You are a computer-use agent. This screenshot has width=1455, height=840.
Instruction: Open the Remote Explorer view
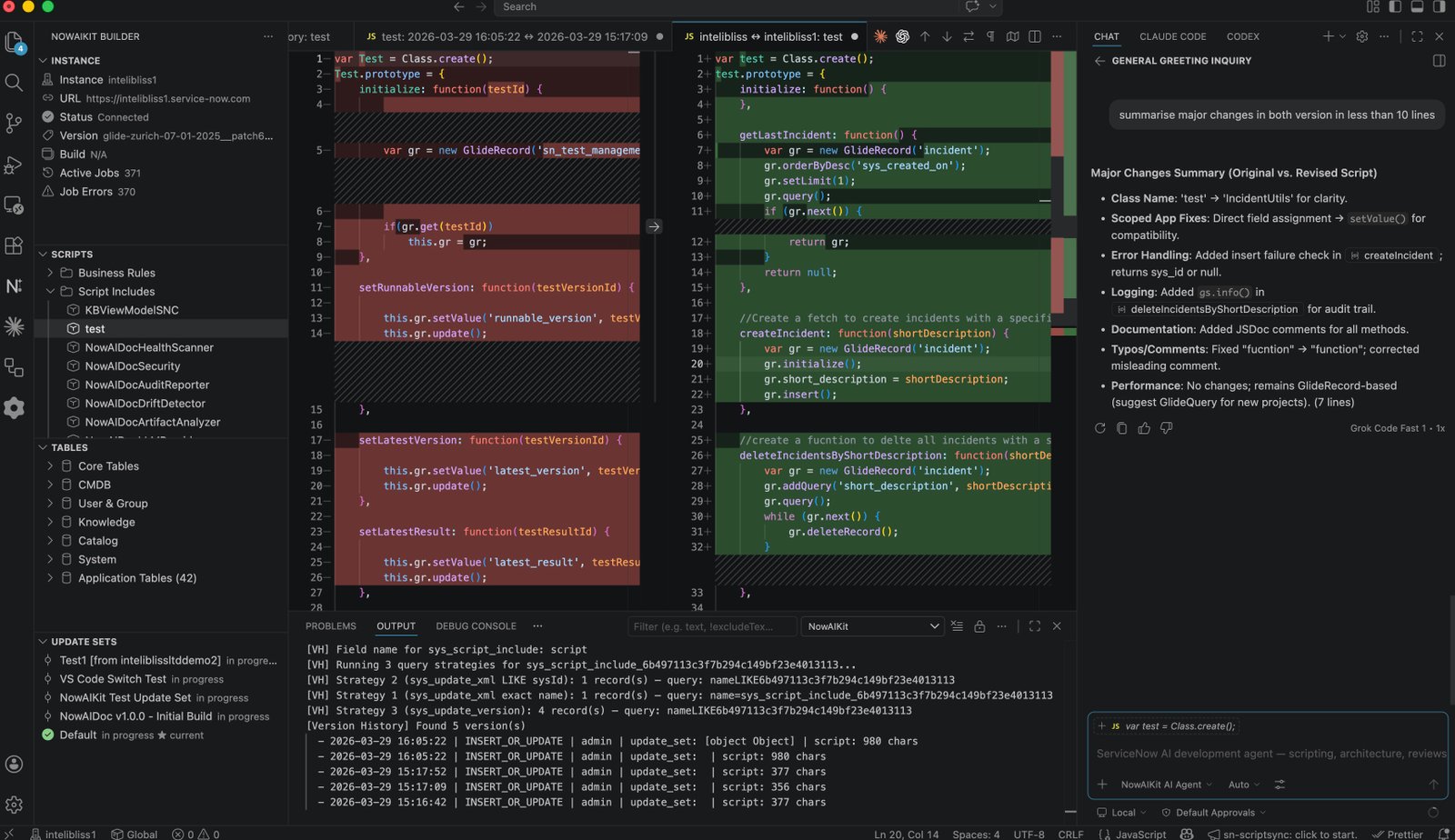[14, 205]
